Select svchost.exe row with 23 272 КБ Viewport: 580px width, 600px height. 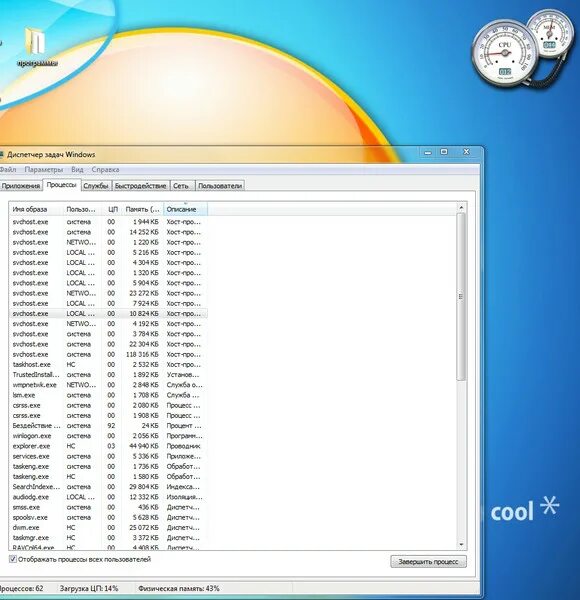click(x=108, y=293)
